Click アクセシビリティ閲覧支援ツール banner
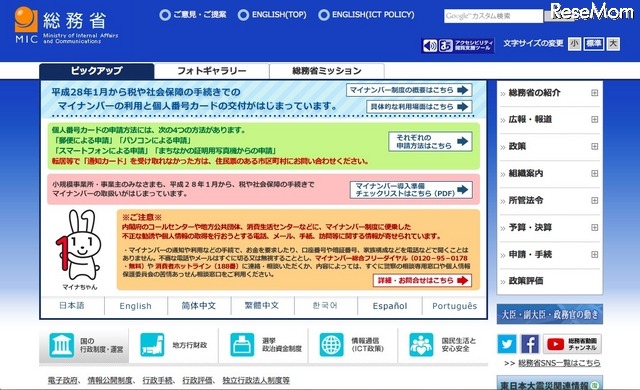This screenshot has width=640, height=390. click(x=458, y=46)
